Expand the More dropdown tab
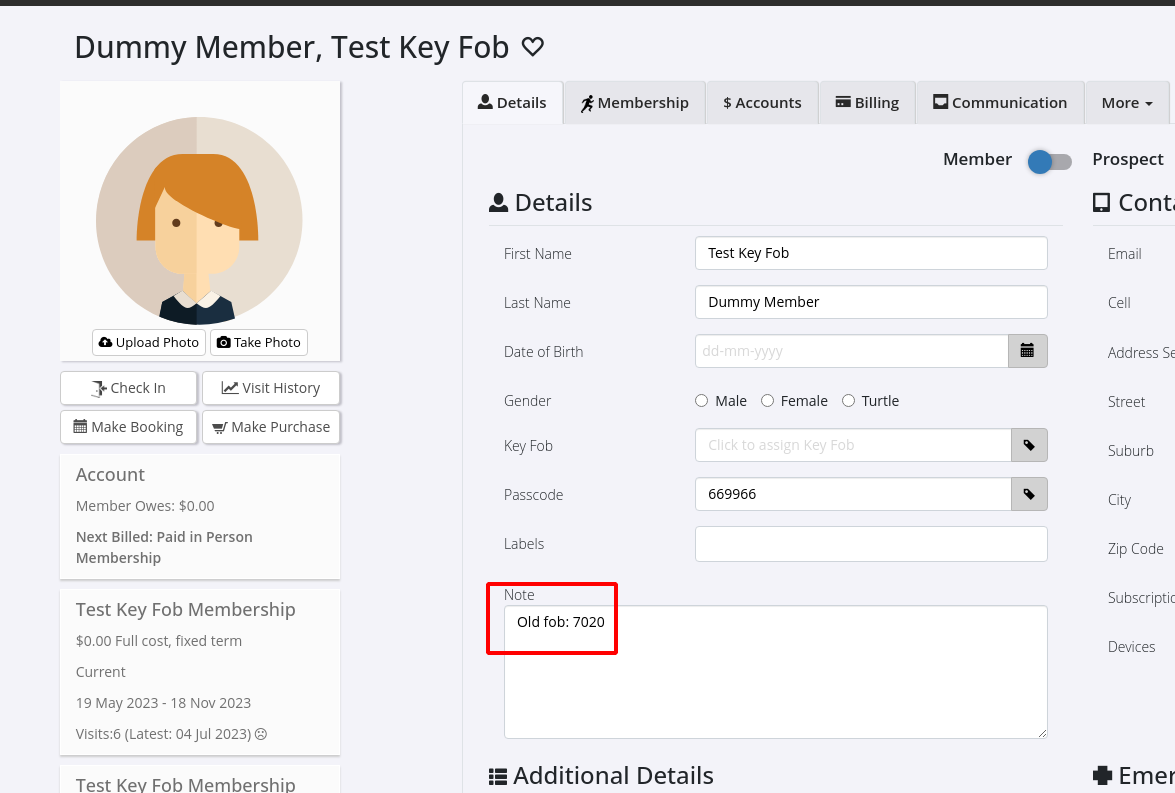This screenshot has width=1175, height=793. pyautogui.click(x=1127, y=103)
